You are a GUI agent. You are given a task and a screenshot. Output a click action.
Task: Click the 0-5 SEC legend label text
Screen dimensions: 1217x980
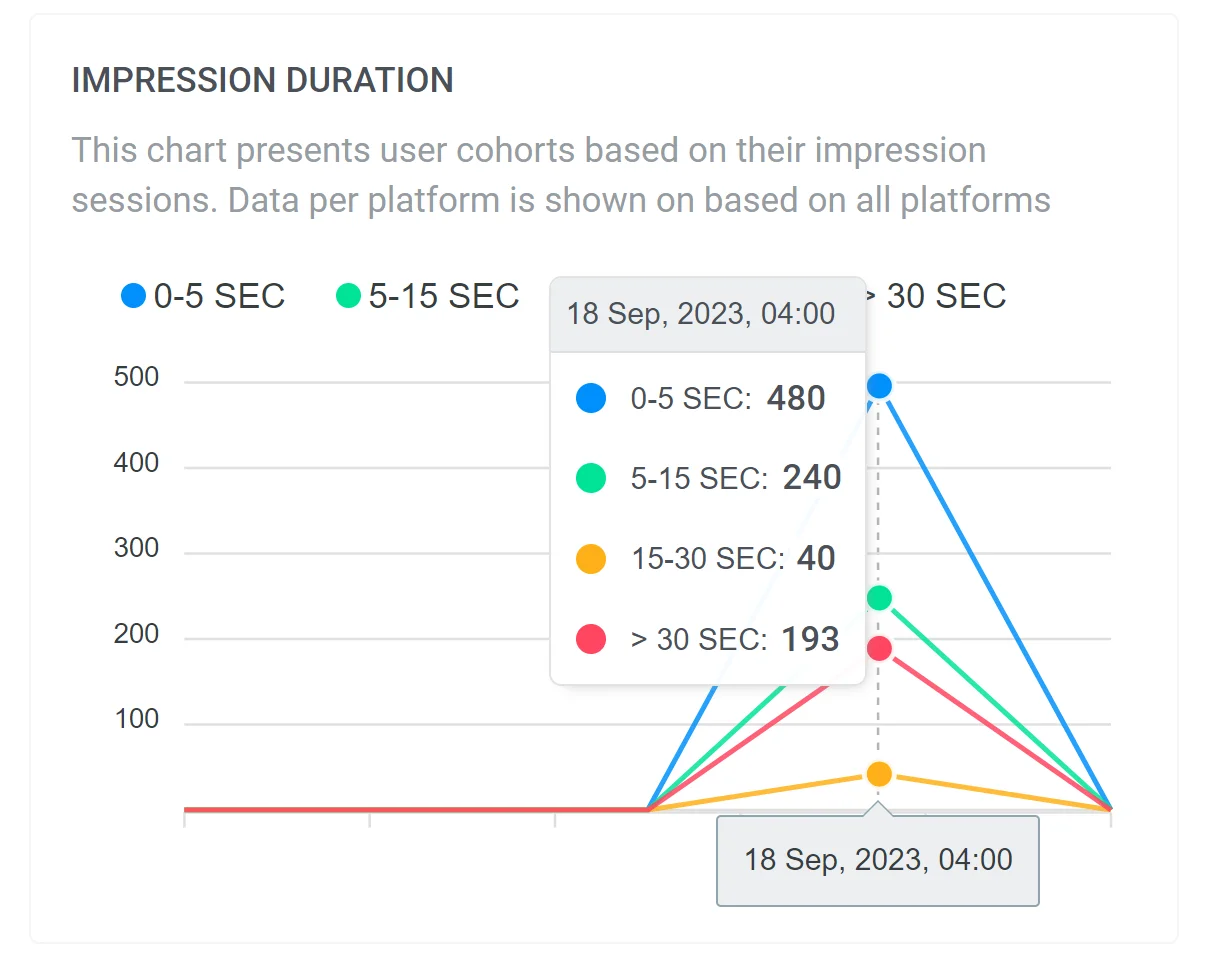pos(219,296)
